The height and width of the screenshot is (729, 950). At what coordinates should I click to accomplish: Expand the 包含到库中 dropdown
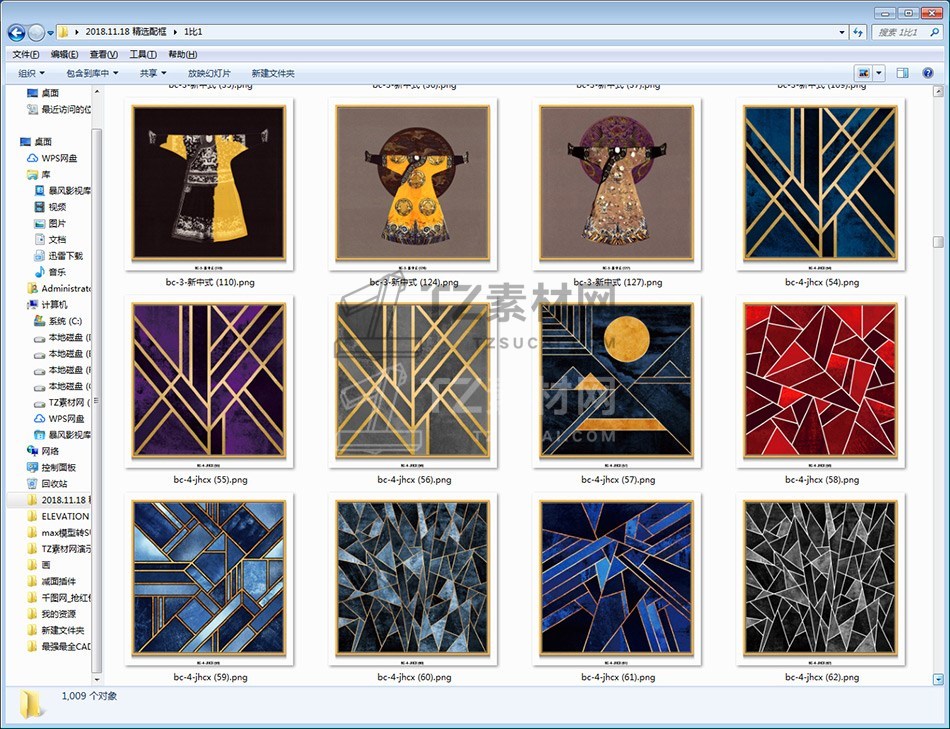point(92,73)
